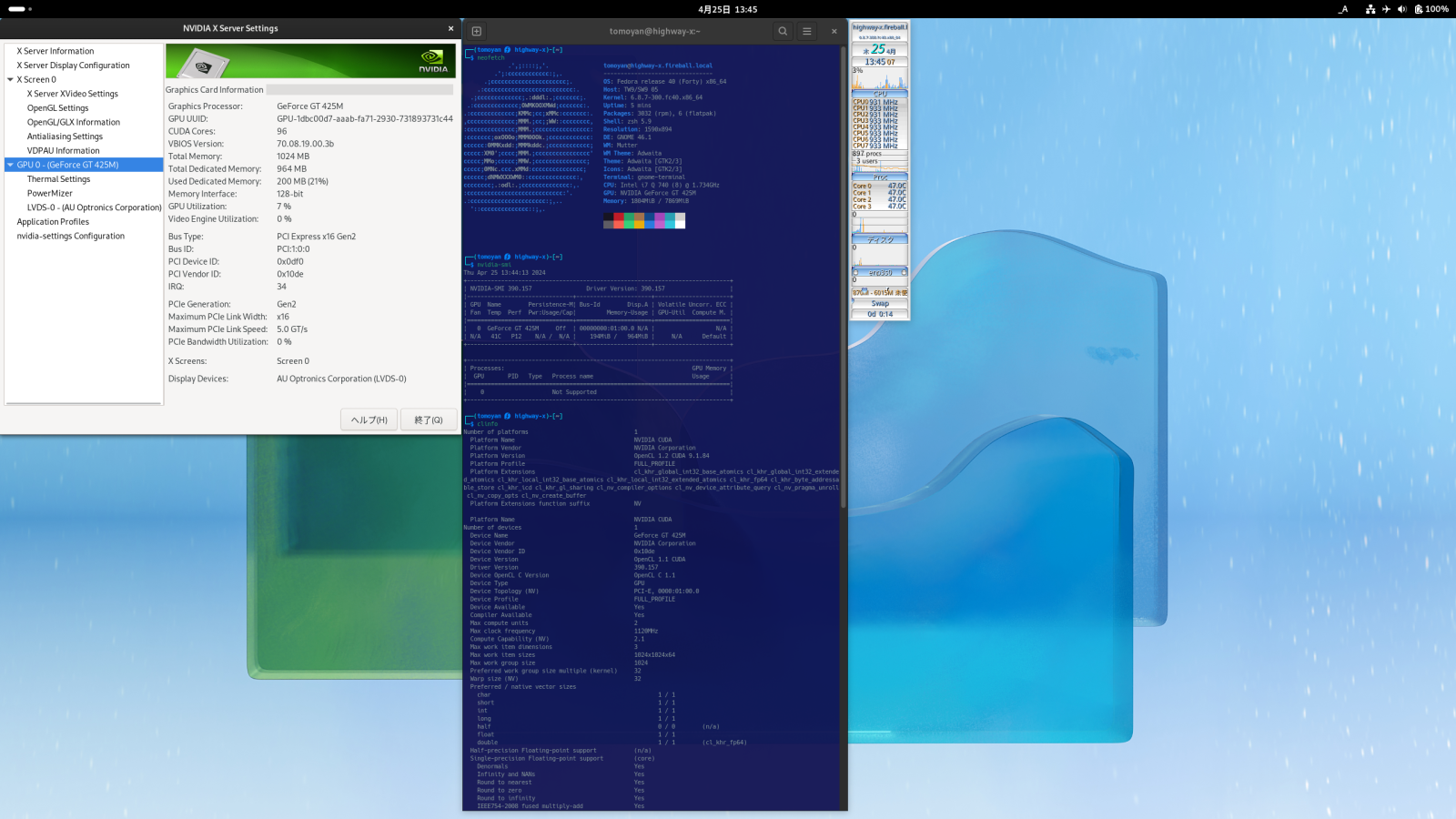Image resolution: width=1456 pixels, height=819 pixels.
Task: Click the GPU UUID value
Action: point(365,119)
